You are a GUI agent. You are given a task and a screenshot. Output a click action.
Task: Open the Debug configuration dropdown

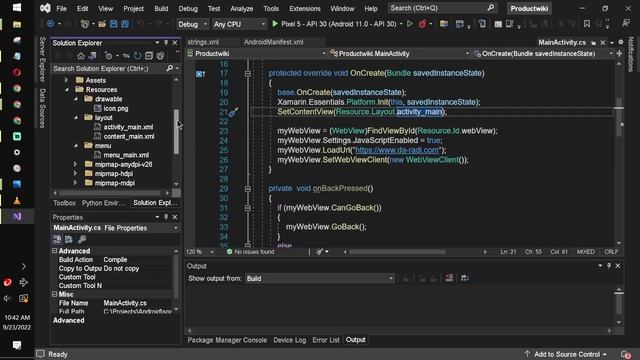192,24
